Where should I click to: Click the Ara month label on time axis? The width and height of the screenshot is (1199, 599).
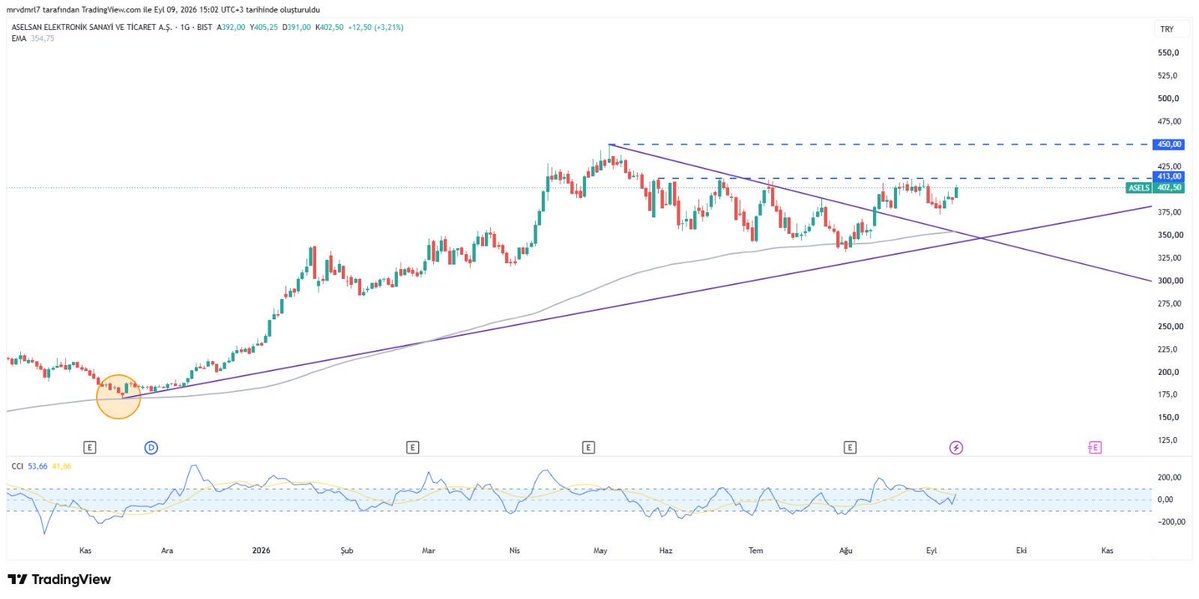coord(166,551)
